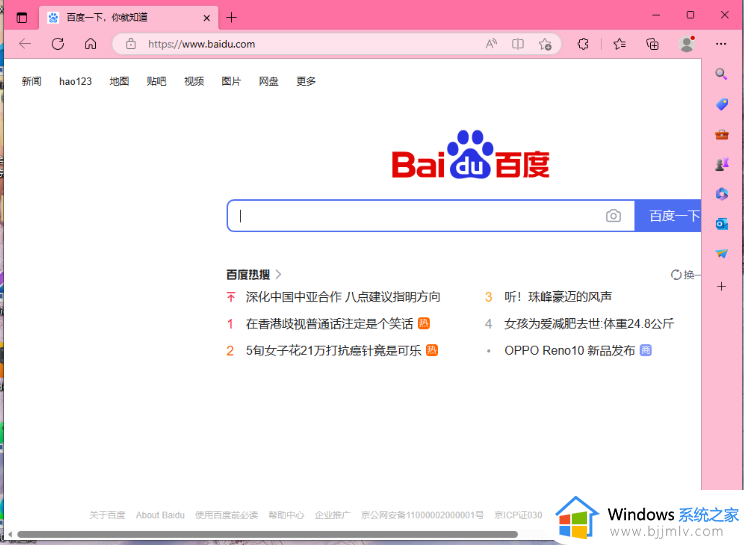Viewport: 744px width, 545px height.
Task: Search by image using camera icon
Action: coord(613,216)
